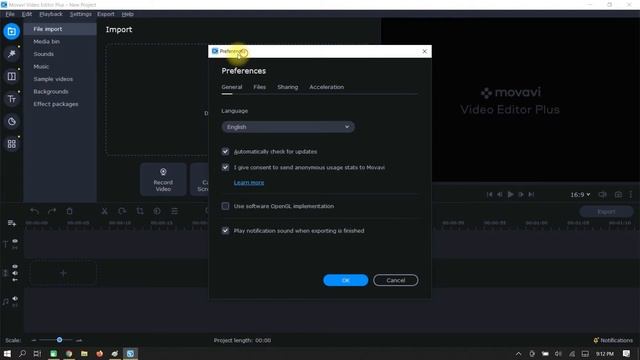Open the Transitions panel icon
The image size is (640, 360).
pos(11,76)
